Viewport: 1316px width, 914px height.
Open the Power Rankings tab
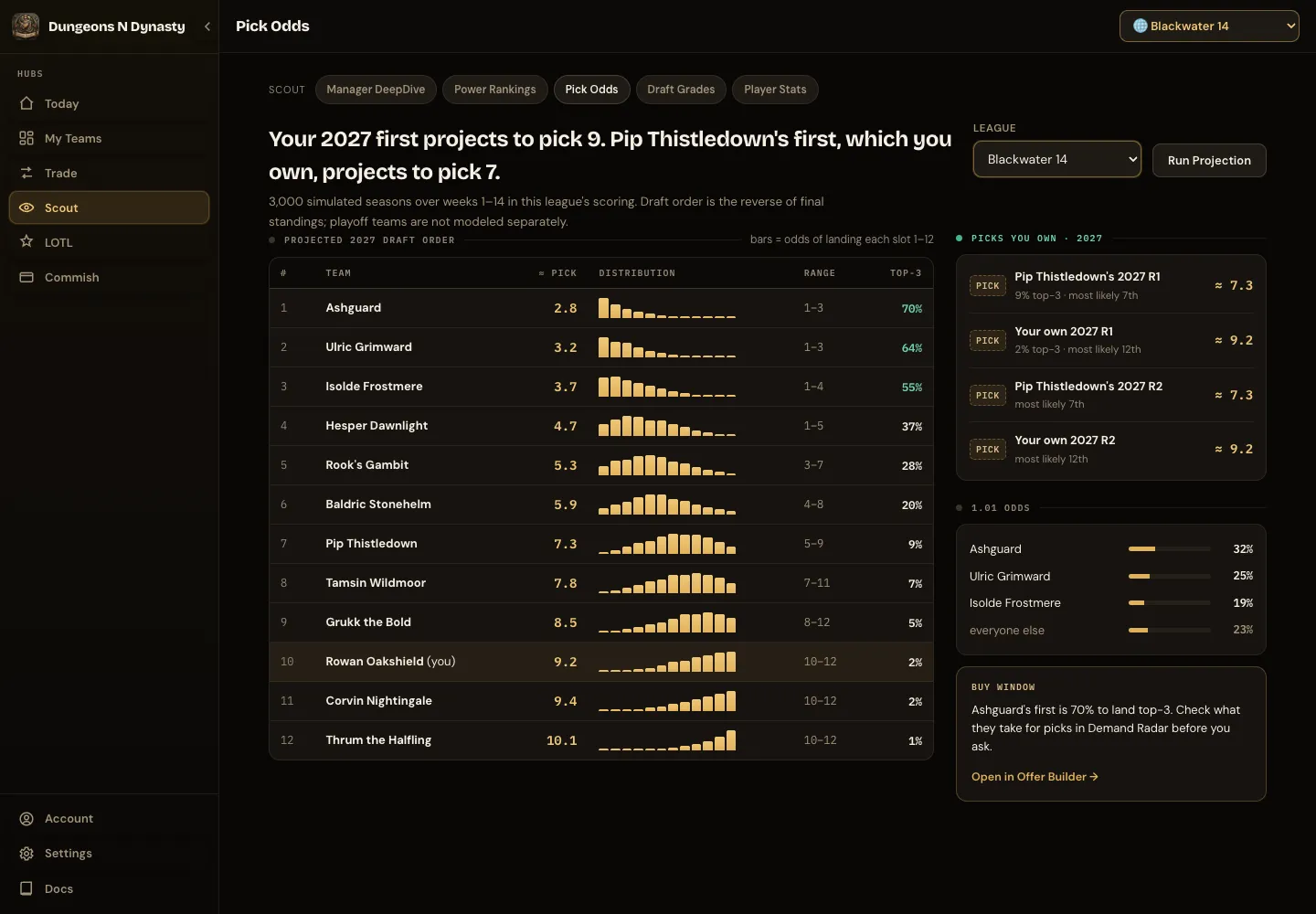click(495, 90)
